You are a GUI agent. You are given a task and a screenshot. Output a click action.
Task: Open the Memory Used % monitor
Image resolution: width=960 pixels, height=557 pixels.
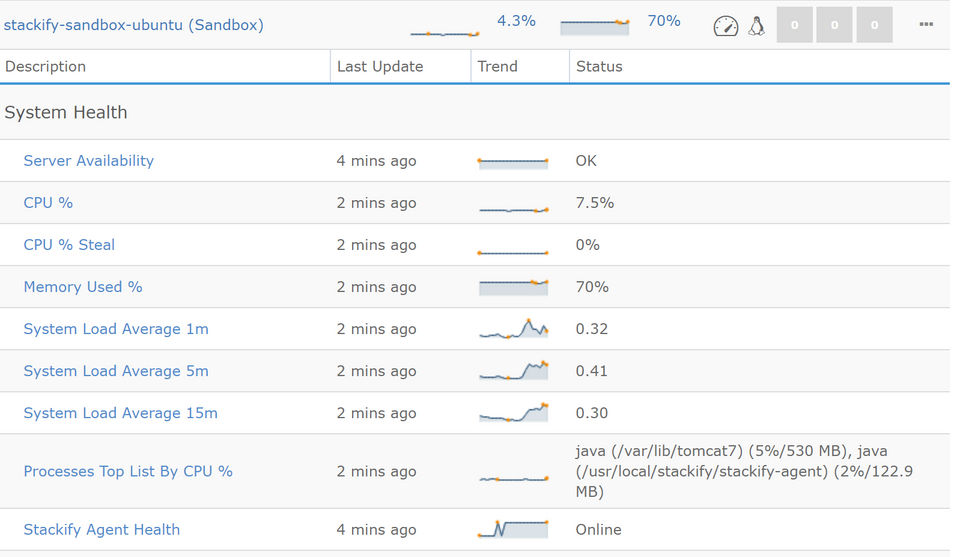pos(83,287)
